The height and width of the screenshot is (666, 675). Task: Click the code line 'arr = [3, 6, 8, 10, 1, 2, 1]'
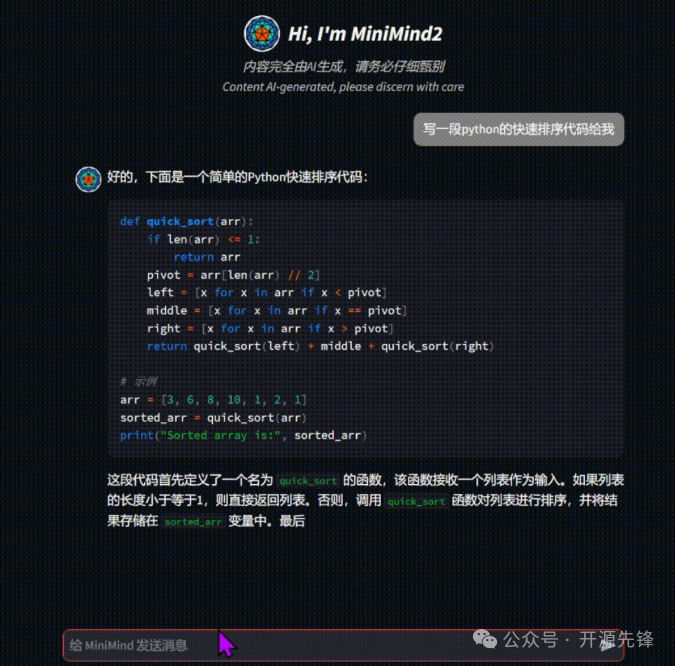(214, 400)
